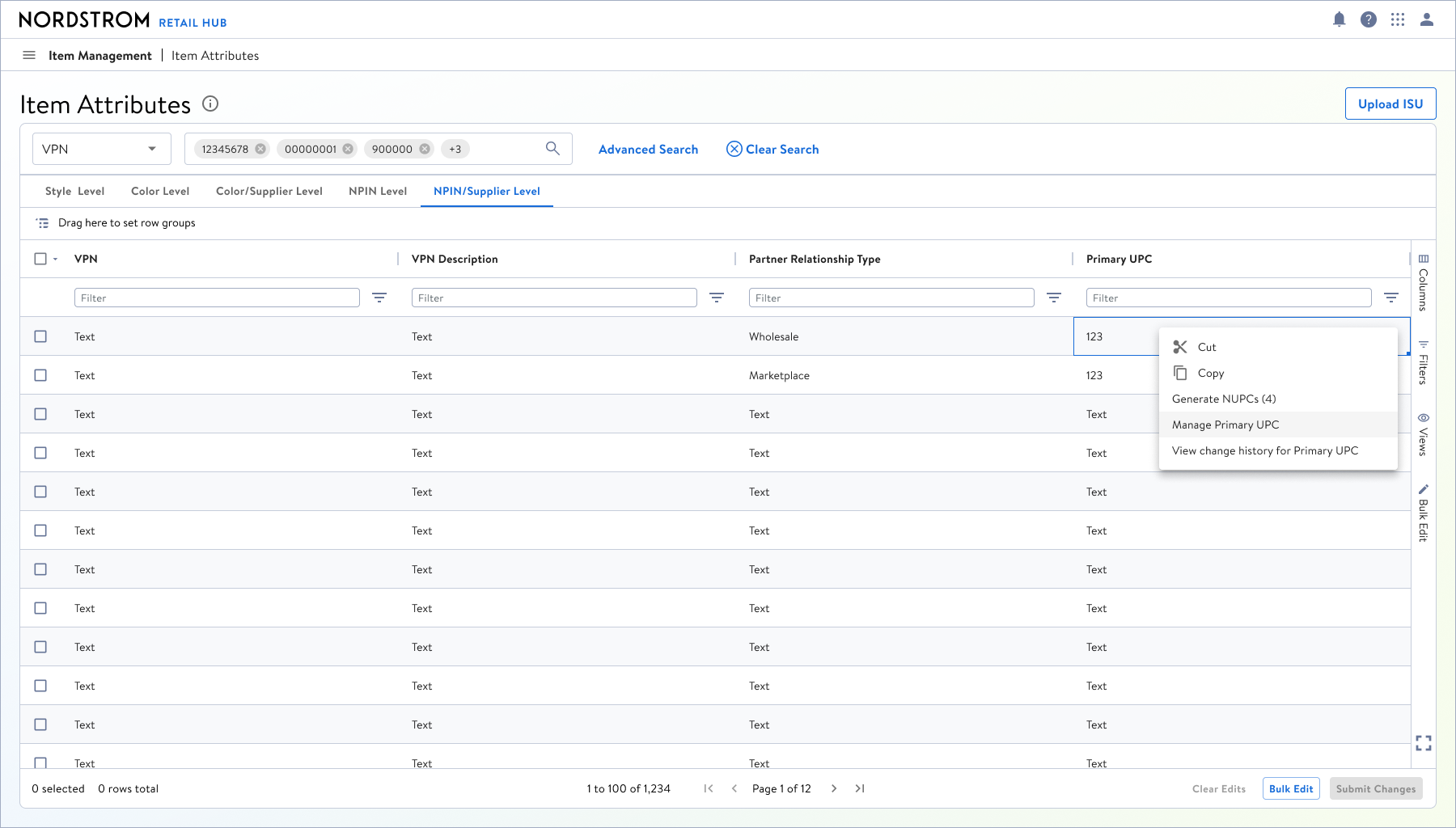1456x828 pixels.
Task: Check the row with Marketplace relationship type
Action: coord(40,375)
